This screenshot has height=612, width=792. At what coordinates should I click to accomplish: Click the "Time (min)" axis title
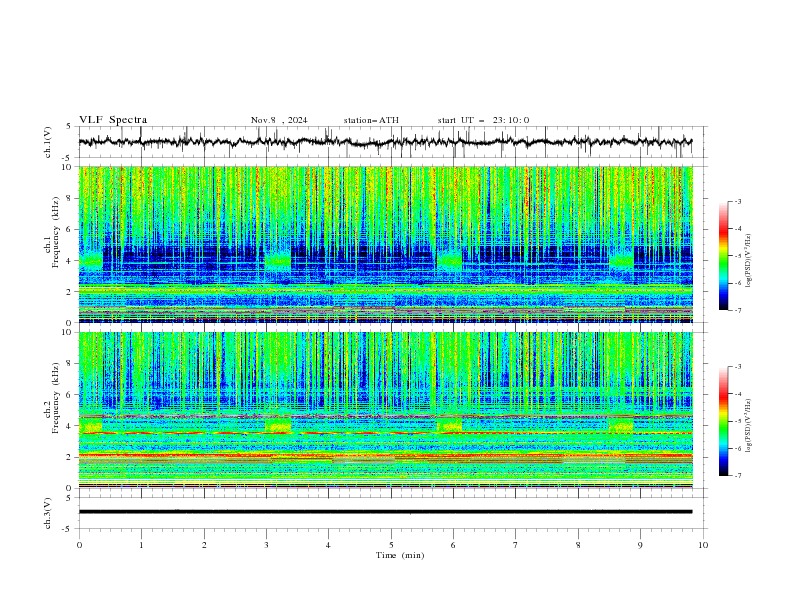point(400,555)
